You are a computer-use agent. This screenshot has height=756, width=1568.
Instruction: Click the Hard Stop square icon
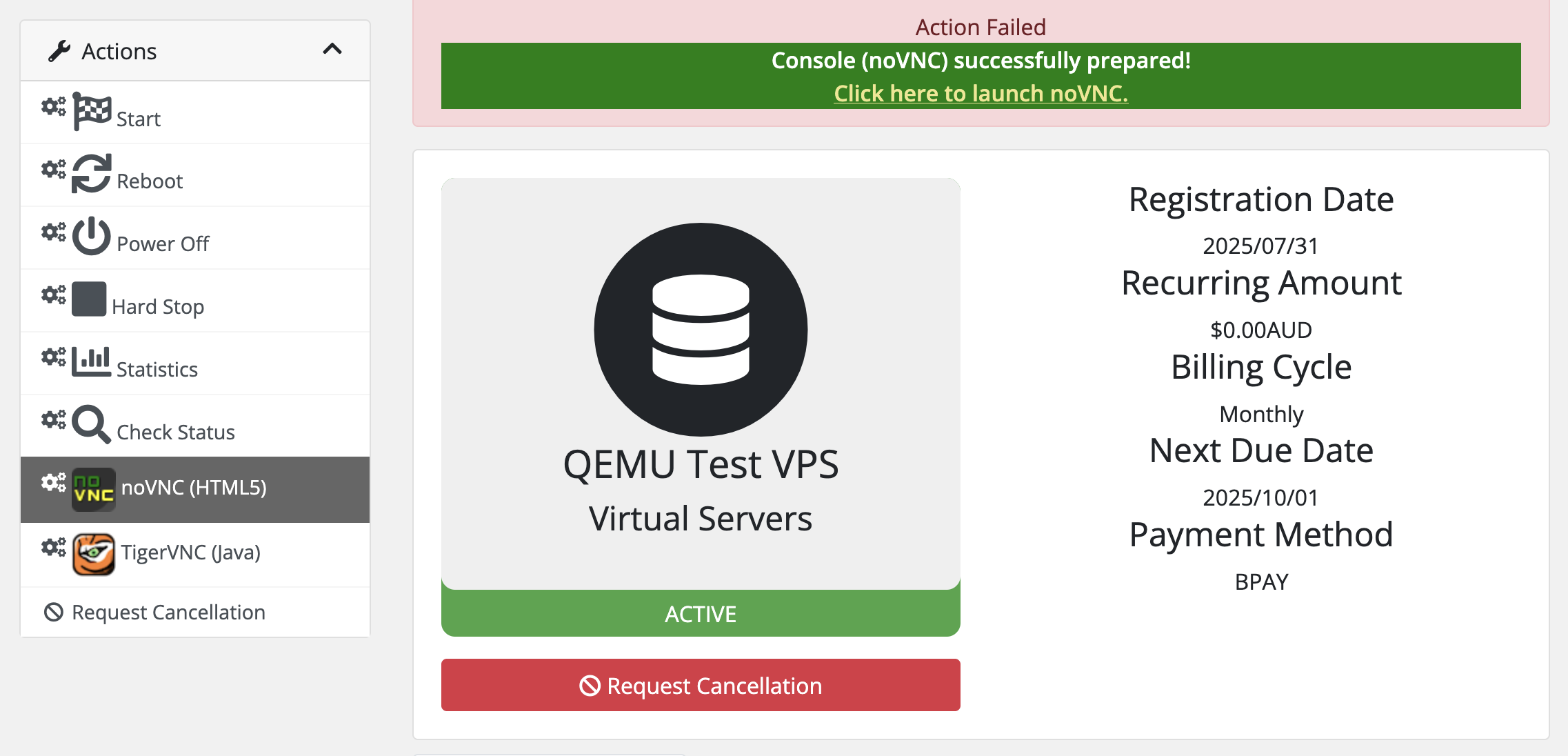[89, 299]
